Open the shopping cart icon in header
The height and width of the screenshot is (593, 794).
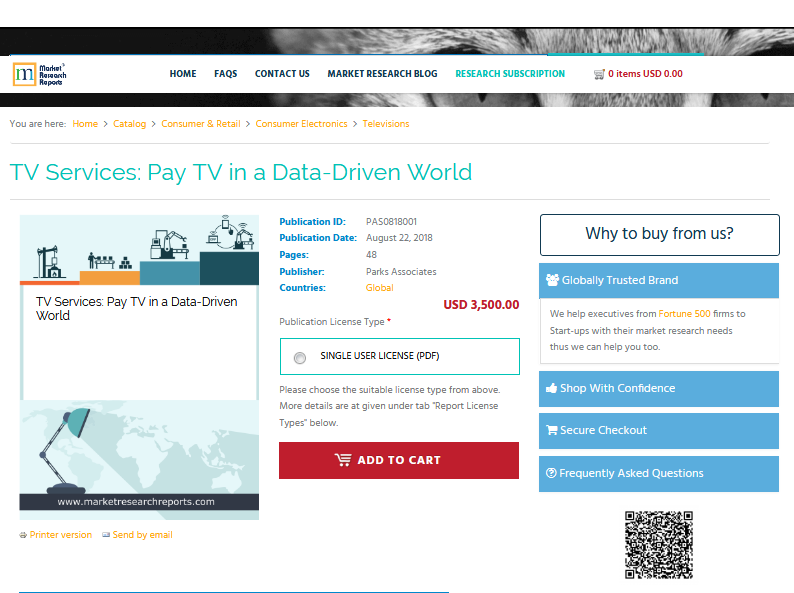click(x=599, y=74)
